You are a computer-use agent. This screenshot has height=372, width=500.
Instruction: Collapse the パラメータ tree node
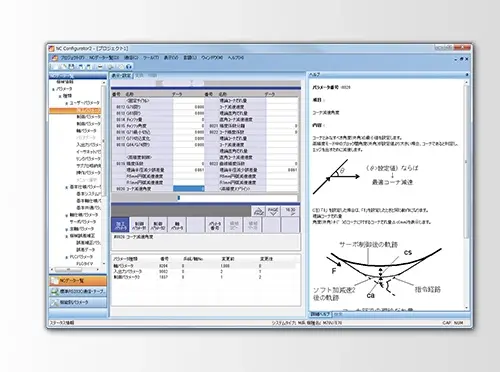(x=53, y=89)
